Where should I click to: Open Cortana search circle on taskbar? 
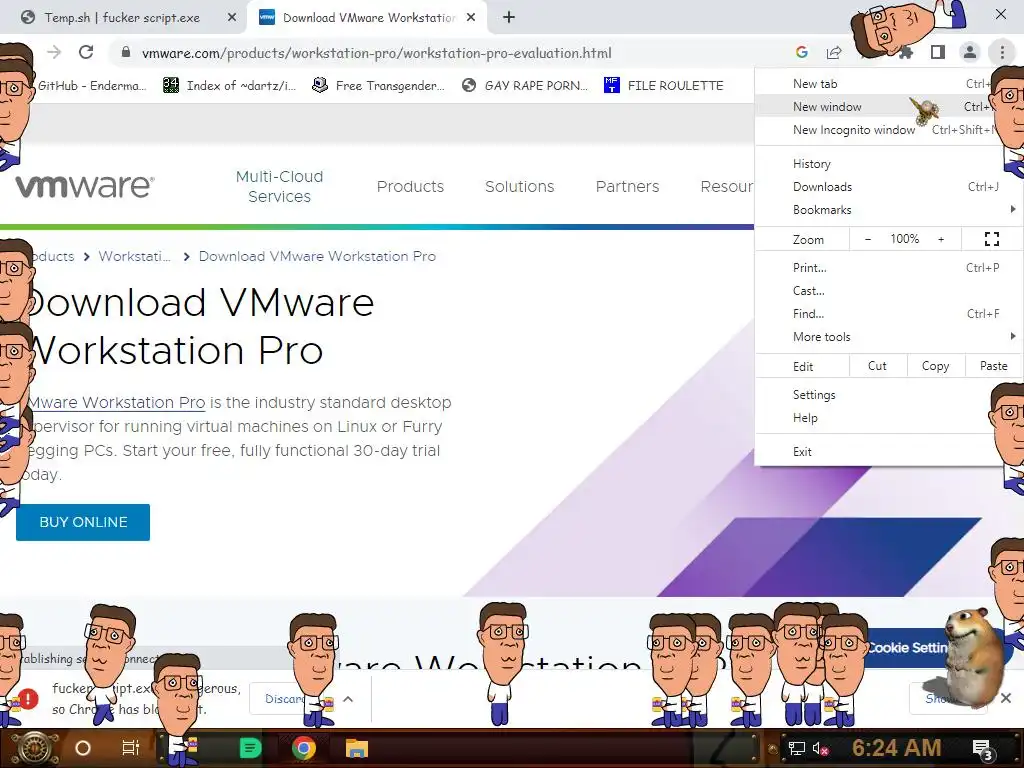point(83,748)
